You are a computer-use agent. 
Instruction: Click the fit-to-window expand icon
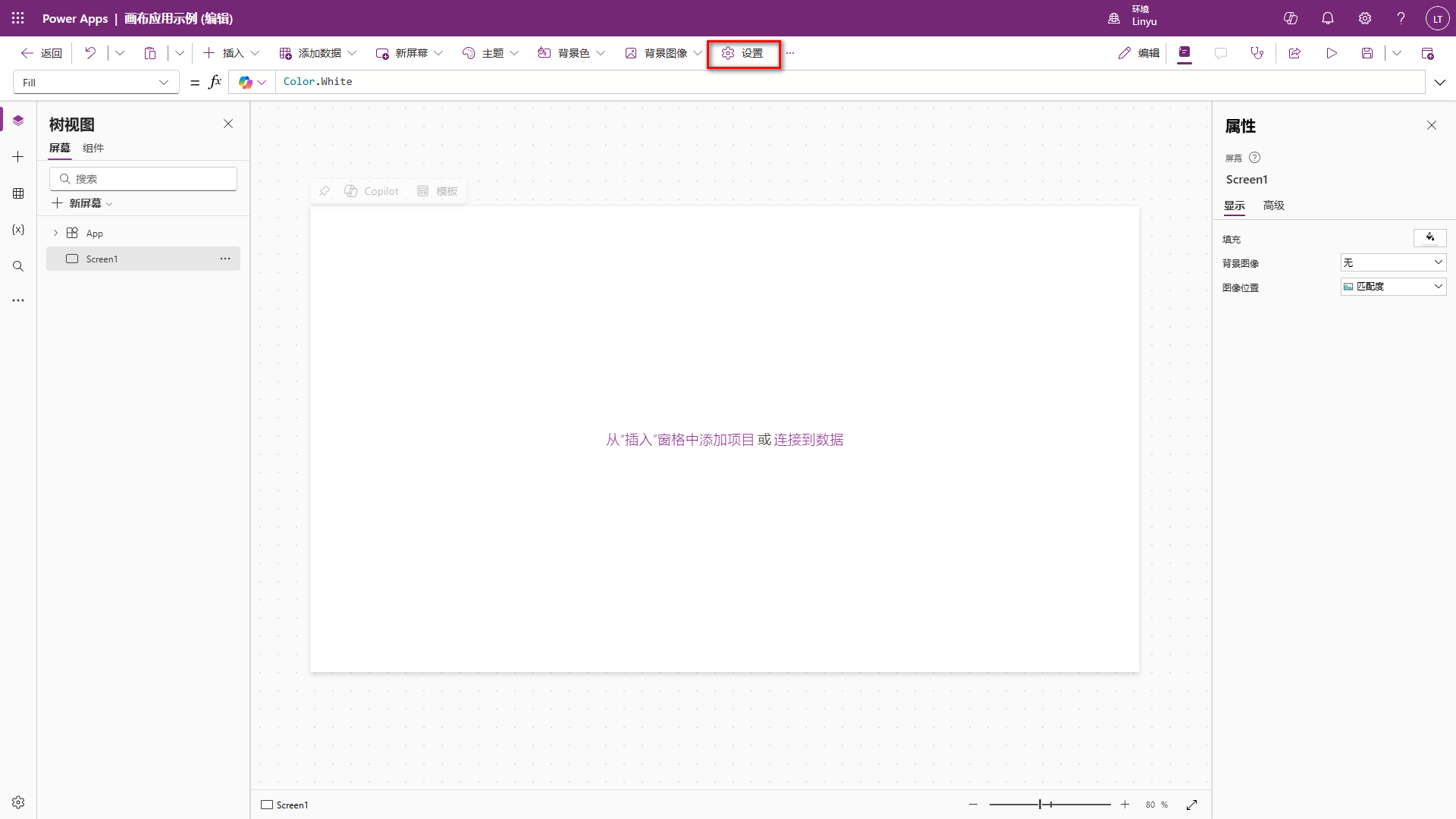tap(1192, 805)
